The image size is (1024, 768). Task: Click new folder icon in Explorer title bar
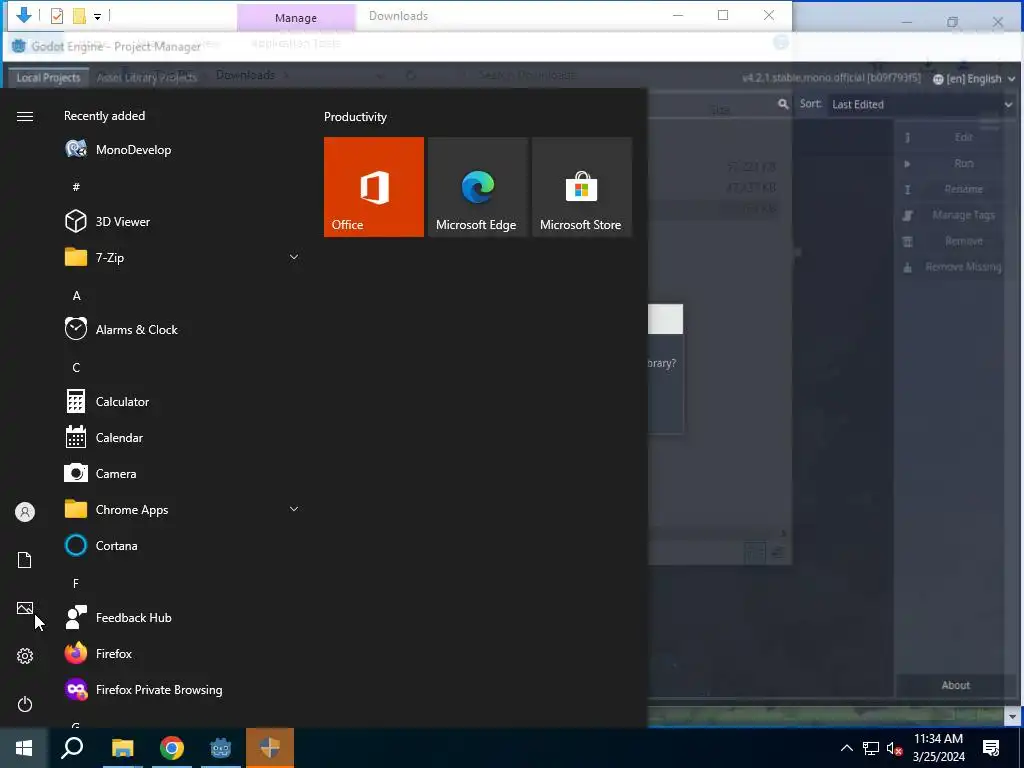(79, 16)
